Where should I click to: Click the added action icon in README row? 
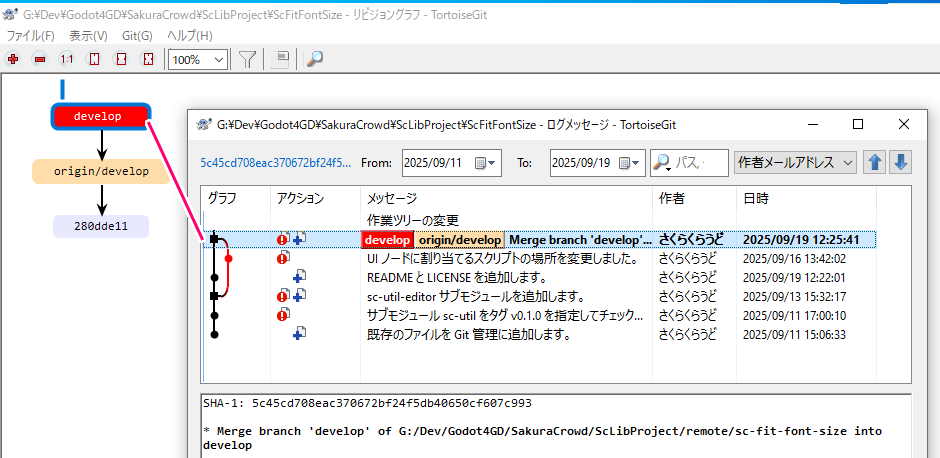pyautogui.click(x=299, y=277)
